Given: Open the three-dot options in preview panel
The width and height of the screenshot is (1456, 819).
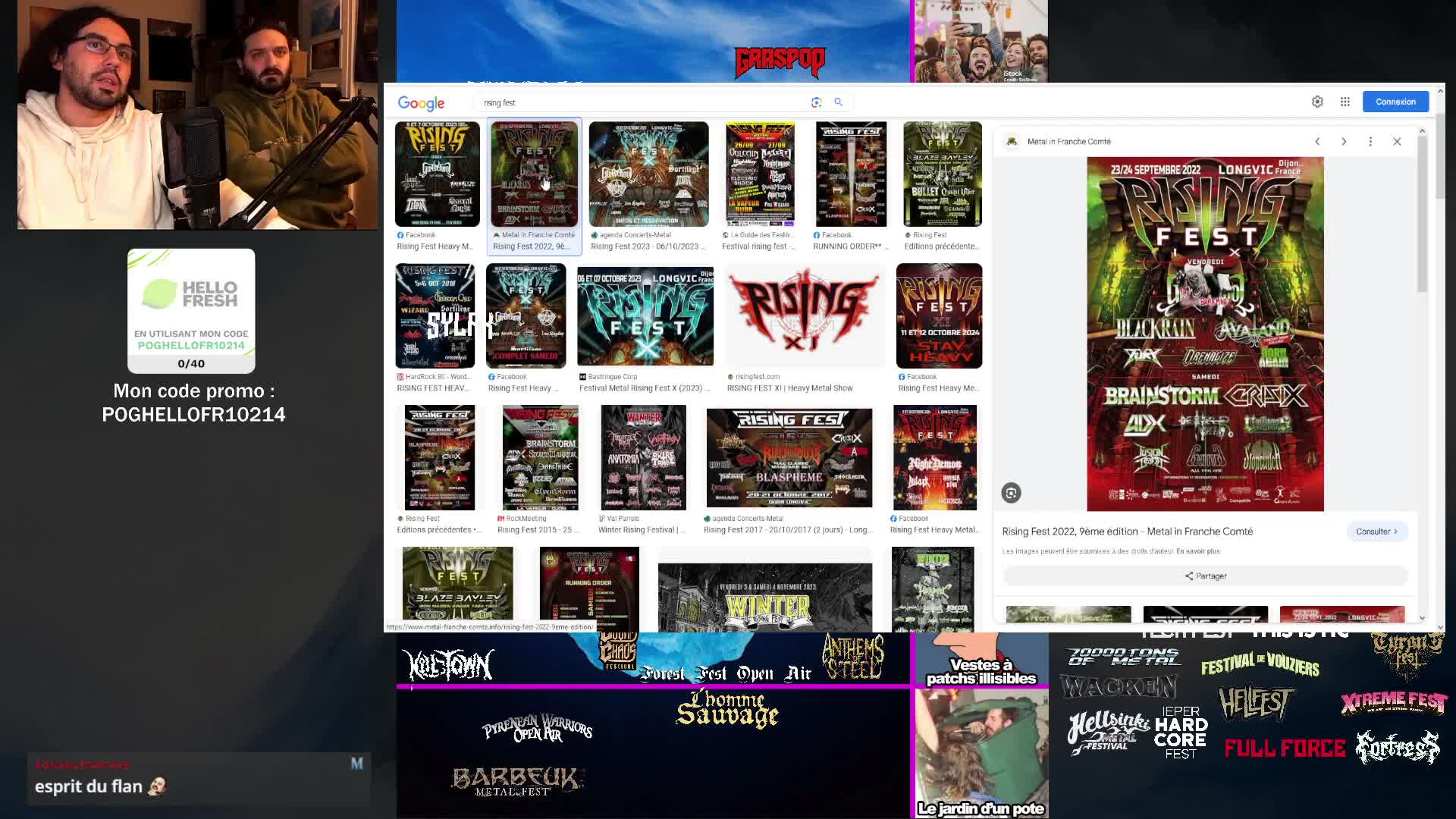Looking at the screenshot, I should click(1370, 142).
